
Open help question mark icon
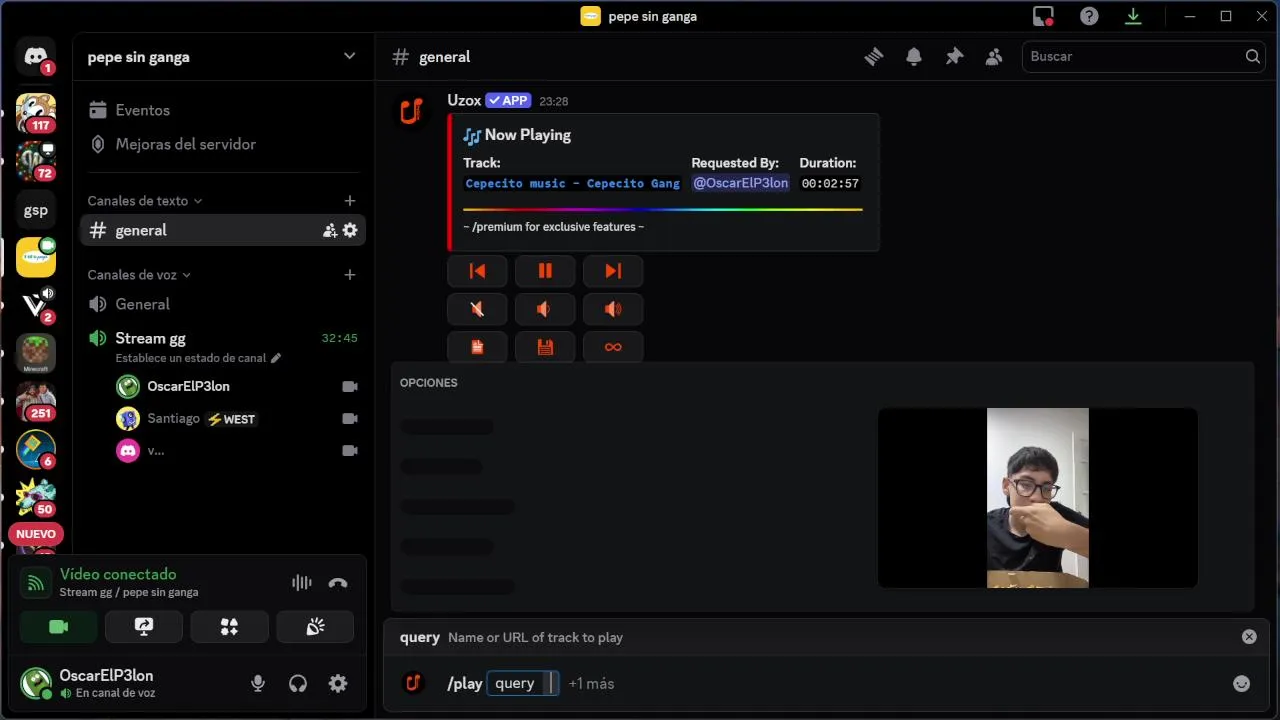click(x=1089, y=16)
